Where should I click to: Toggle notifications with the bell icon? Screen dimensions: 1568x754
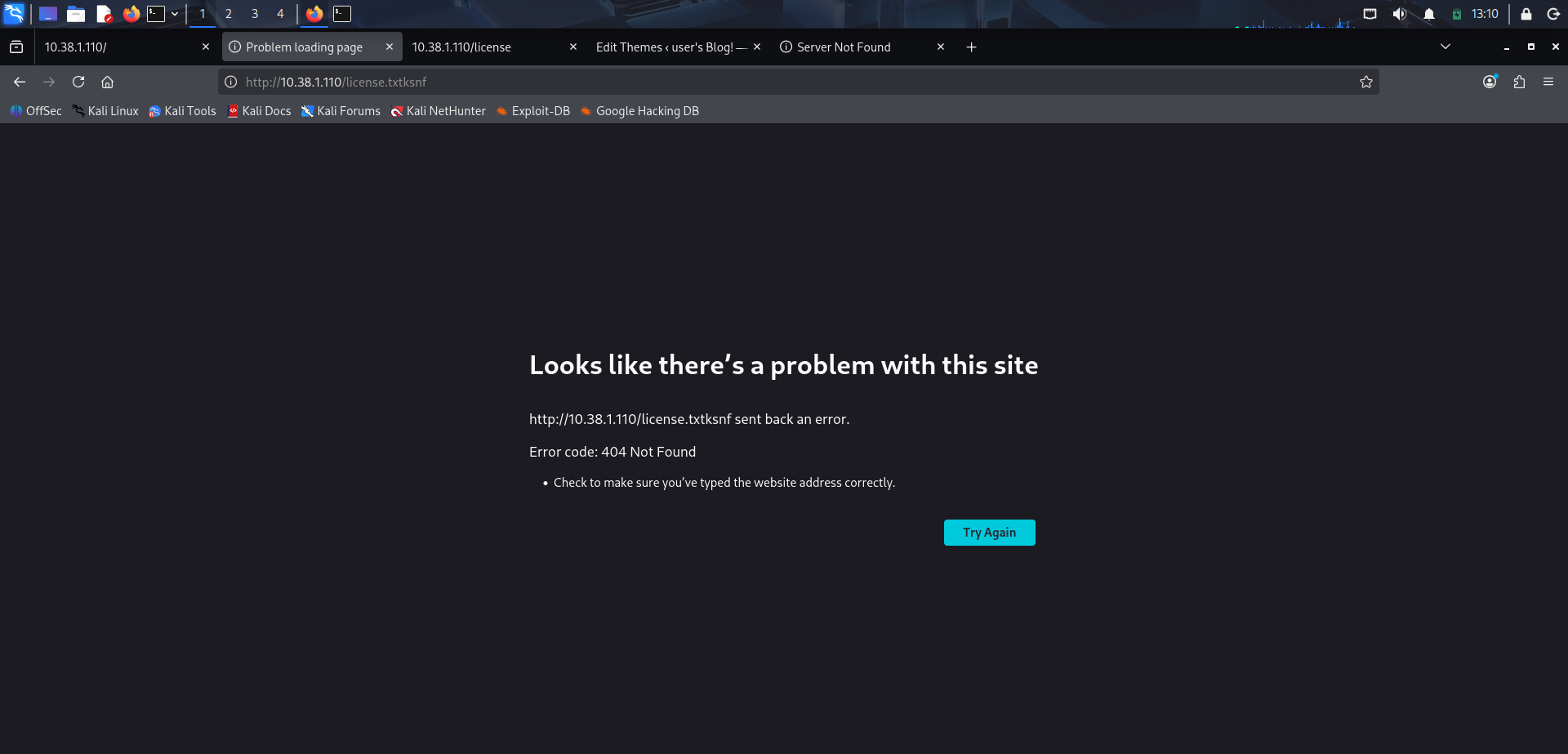pos(1428,14)
